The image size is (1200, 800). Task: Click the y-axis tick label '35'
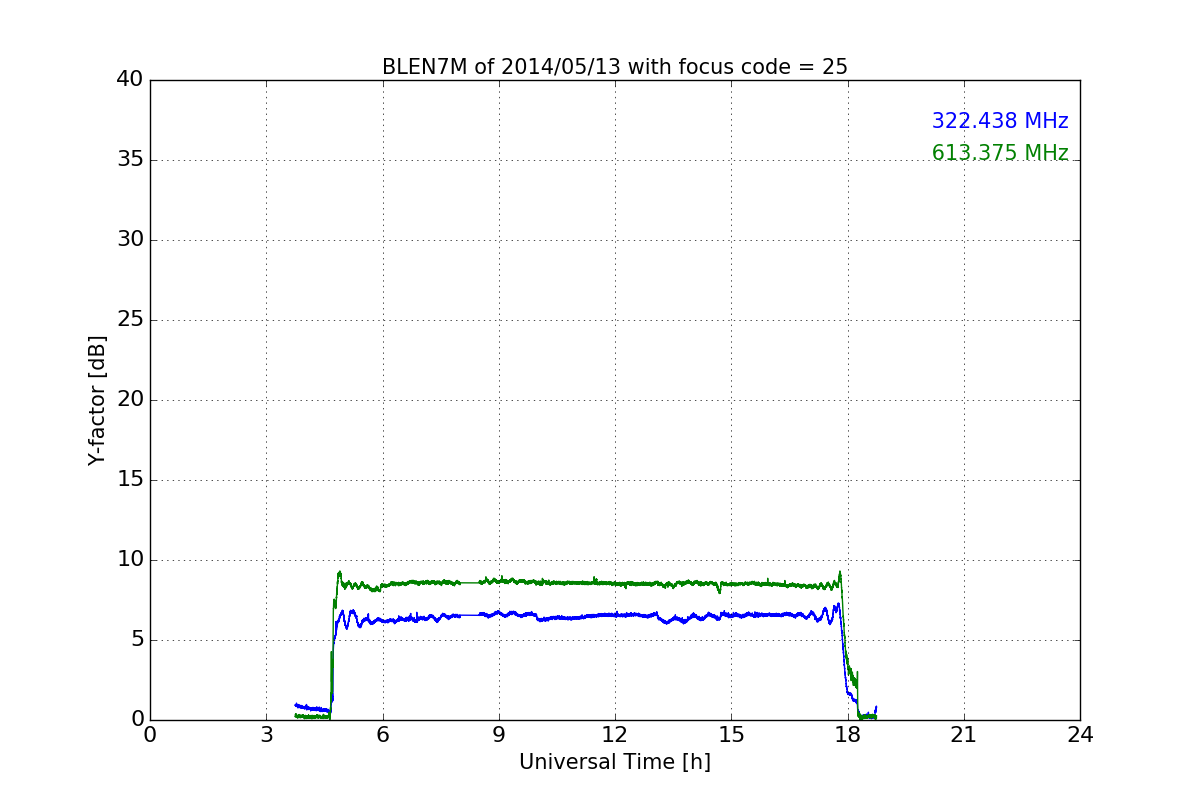pyautogui.click(x=130, y=160)
